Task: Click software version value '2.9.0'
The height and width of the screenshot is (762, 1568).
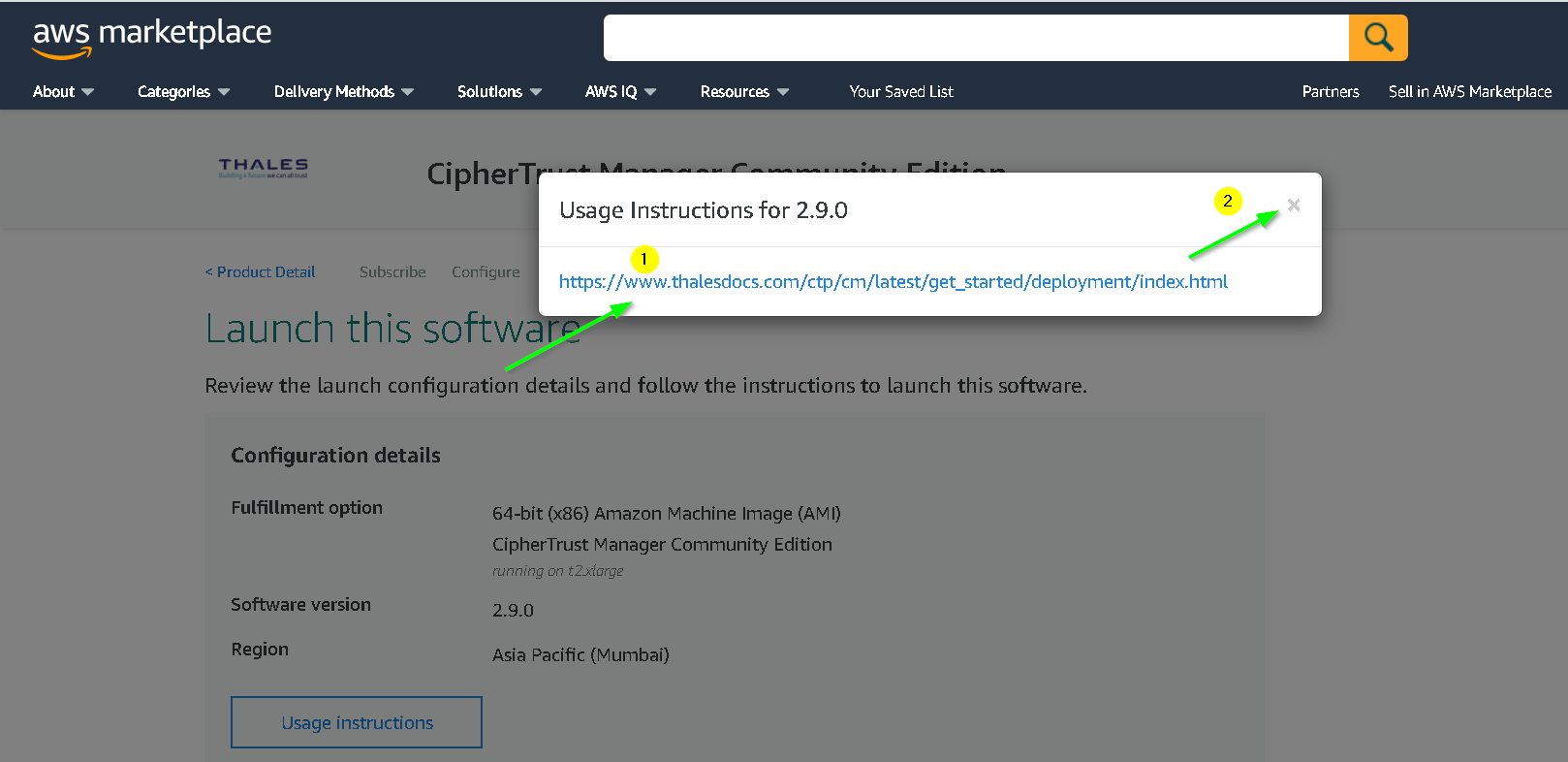Action: (x=513, y=611)
